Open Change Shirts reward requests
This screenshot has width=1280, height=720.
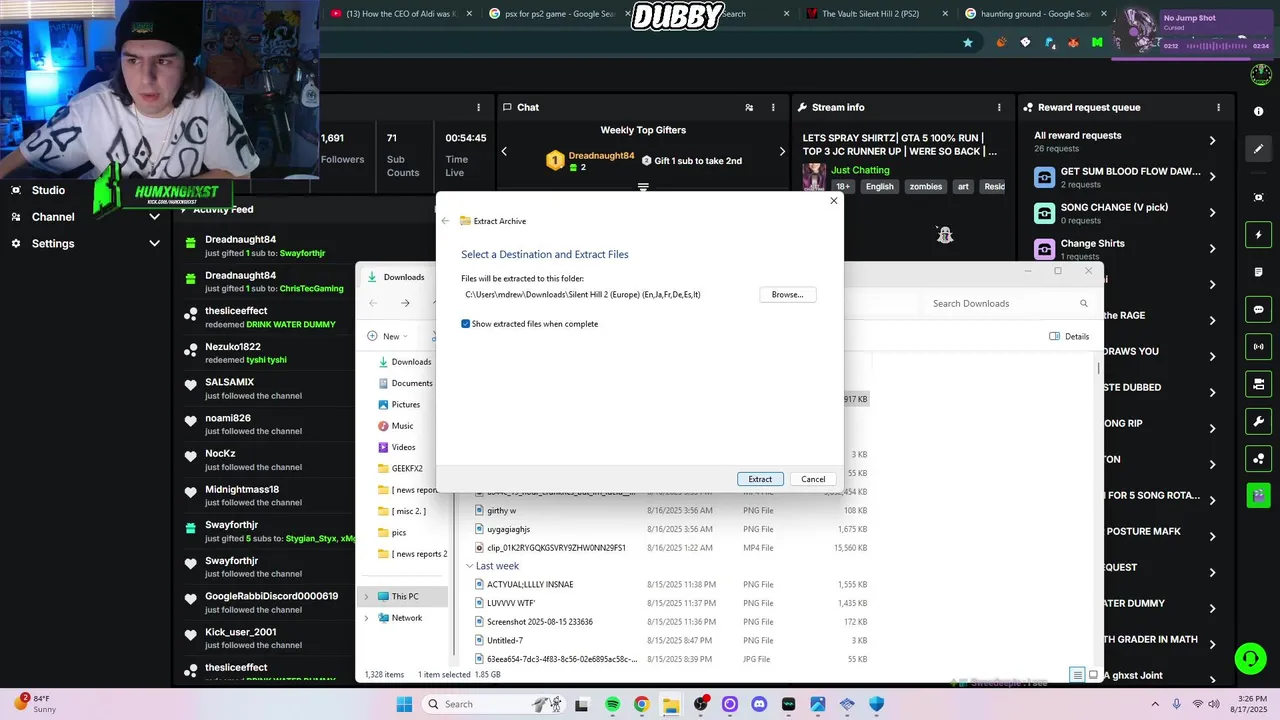1125,249
